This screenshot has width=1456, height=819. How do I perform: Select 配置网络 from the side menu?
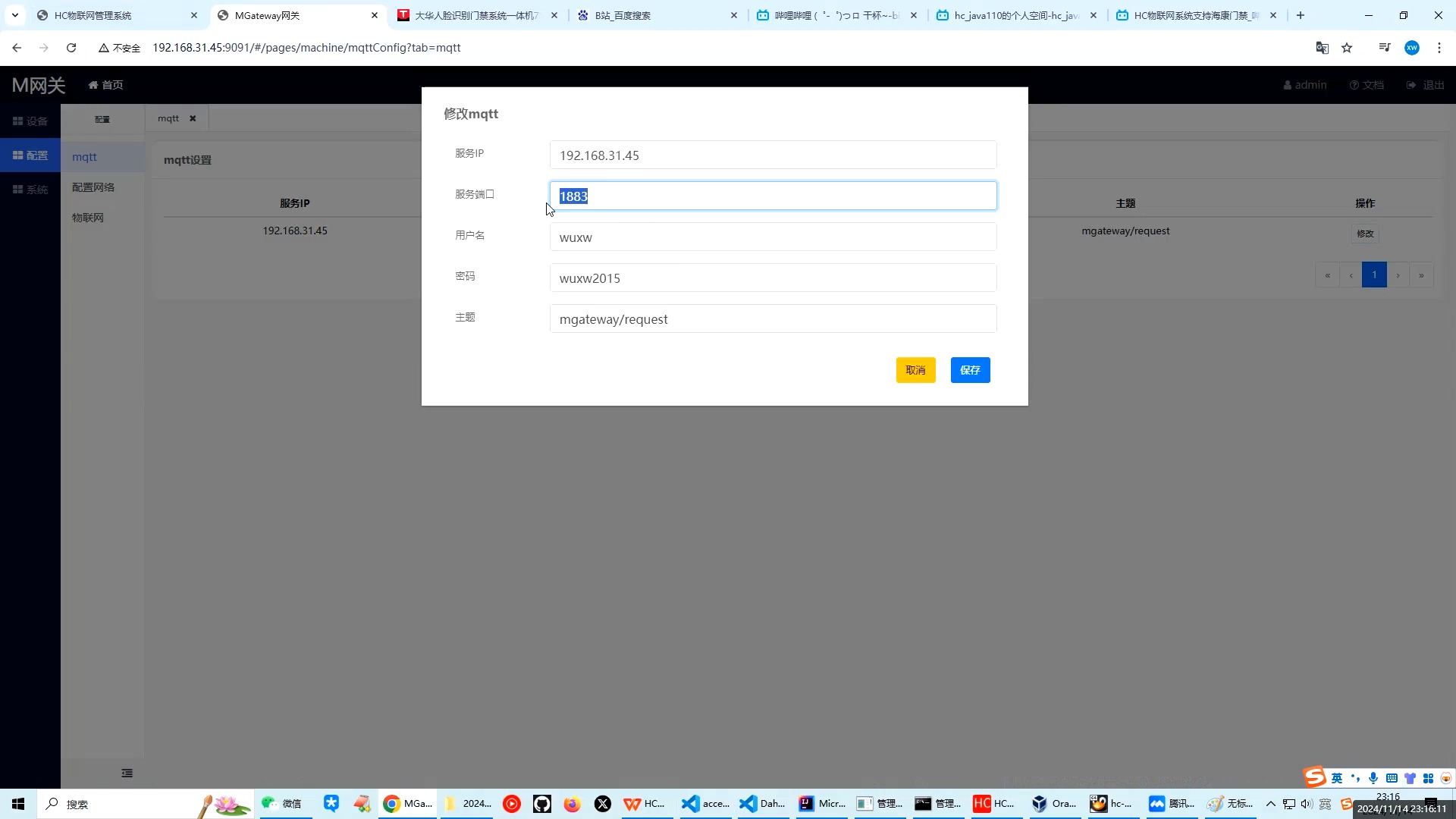tap(93, 187)
